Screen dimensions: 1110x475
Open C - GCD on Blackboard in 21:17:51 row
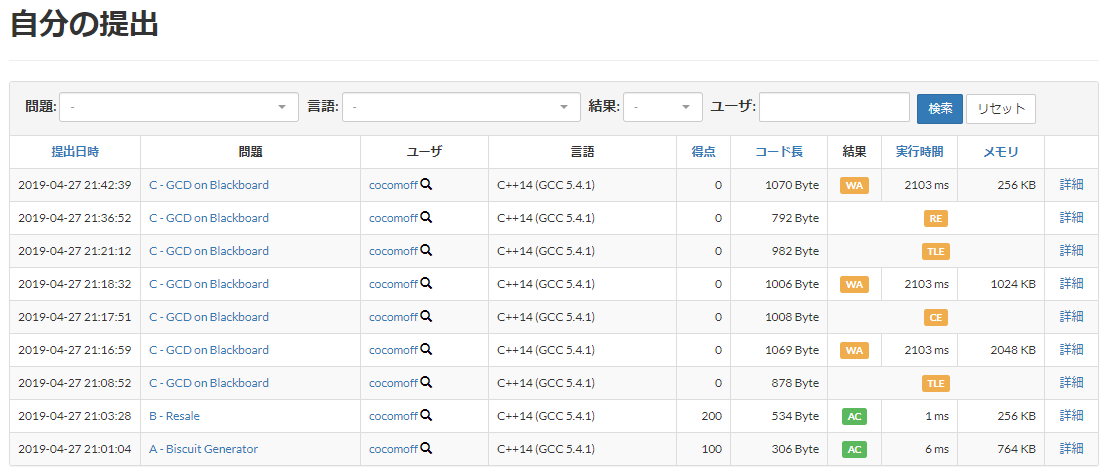click(209, 316)
